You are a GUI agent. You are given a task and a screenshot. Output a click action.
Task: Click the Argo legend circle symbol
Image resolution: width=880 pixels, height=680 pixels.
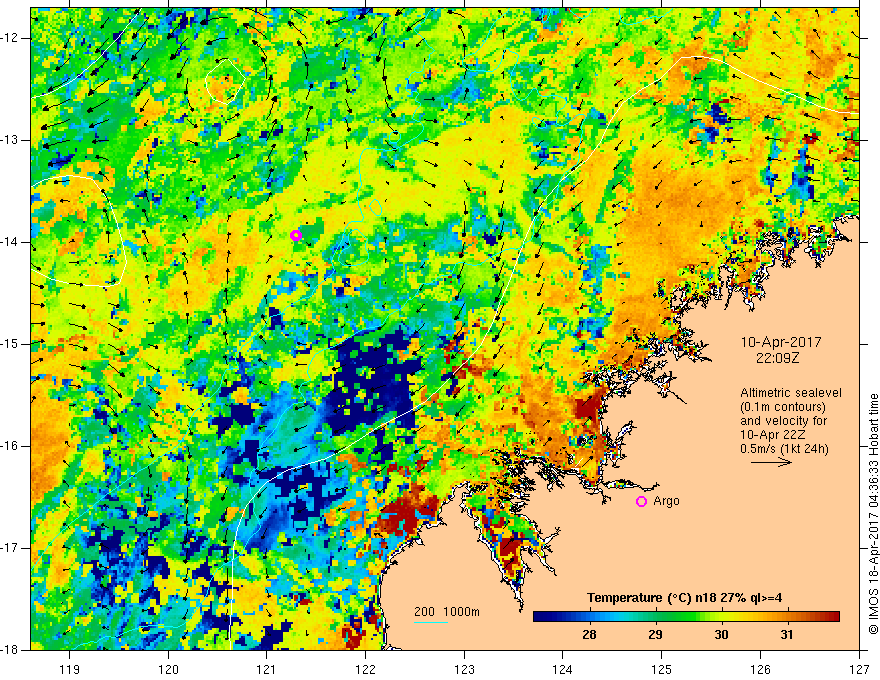point(641,501)
